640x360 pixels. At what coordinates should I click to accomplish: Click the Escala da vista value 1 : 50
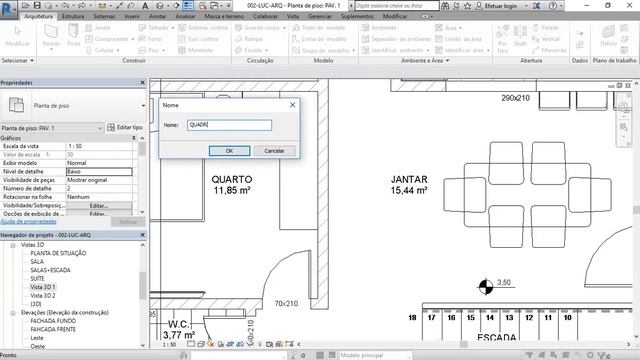[99, 146]
